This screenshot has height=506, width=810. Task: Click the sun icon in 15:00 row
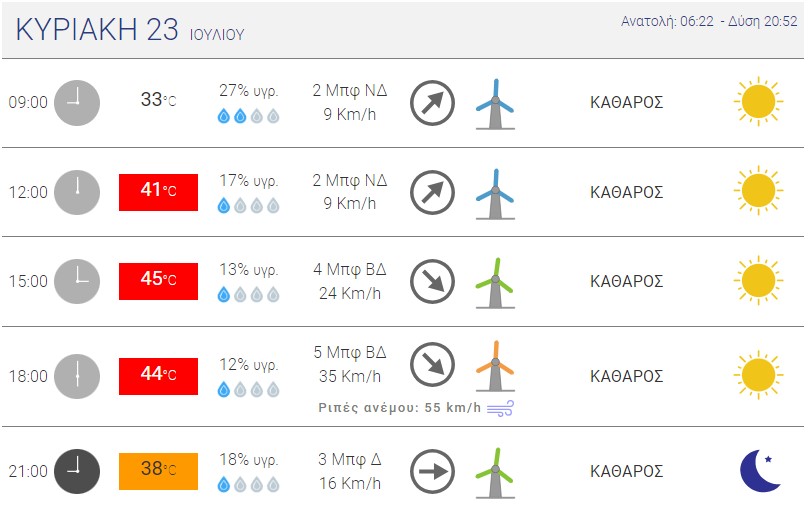coord(758,280)
